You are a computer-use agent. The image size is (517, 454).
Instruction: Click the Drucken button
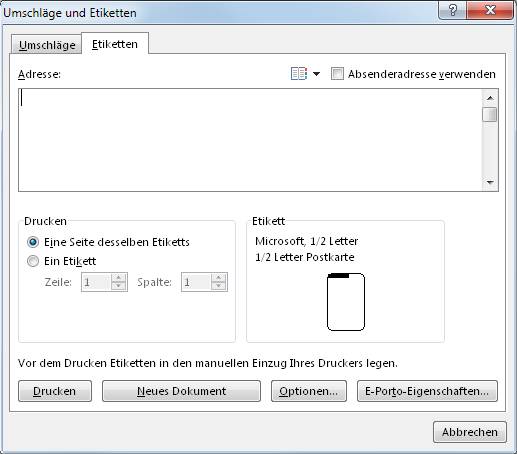[x=55, y=391]
